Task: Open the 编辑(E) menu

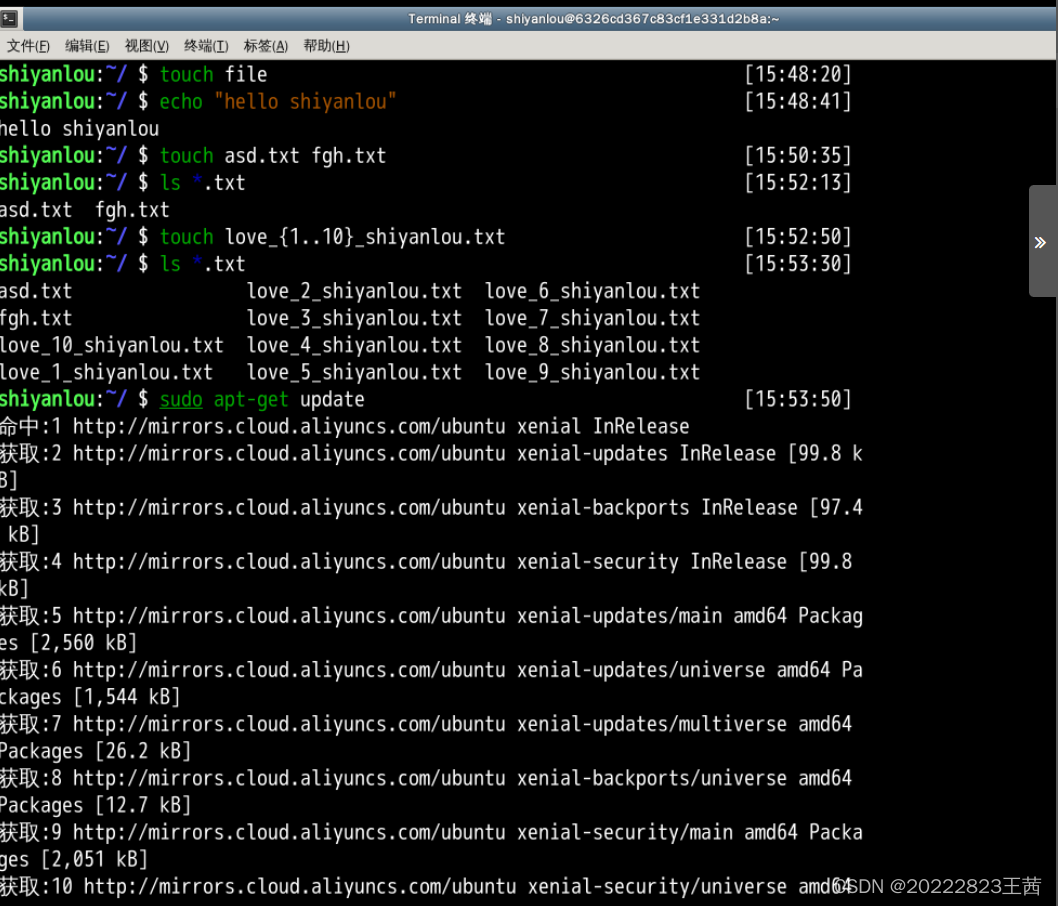Action: tap(87, 46)
